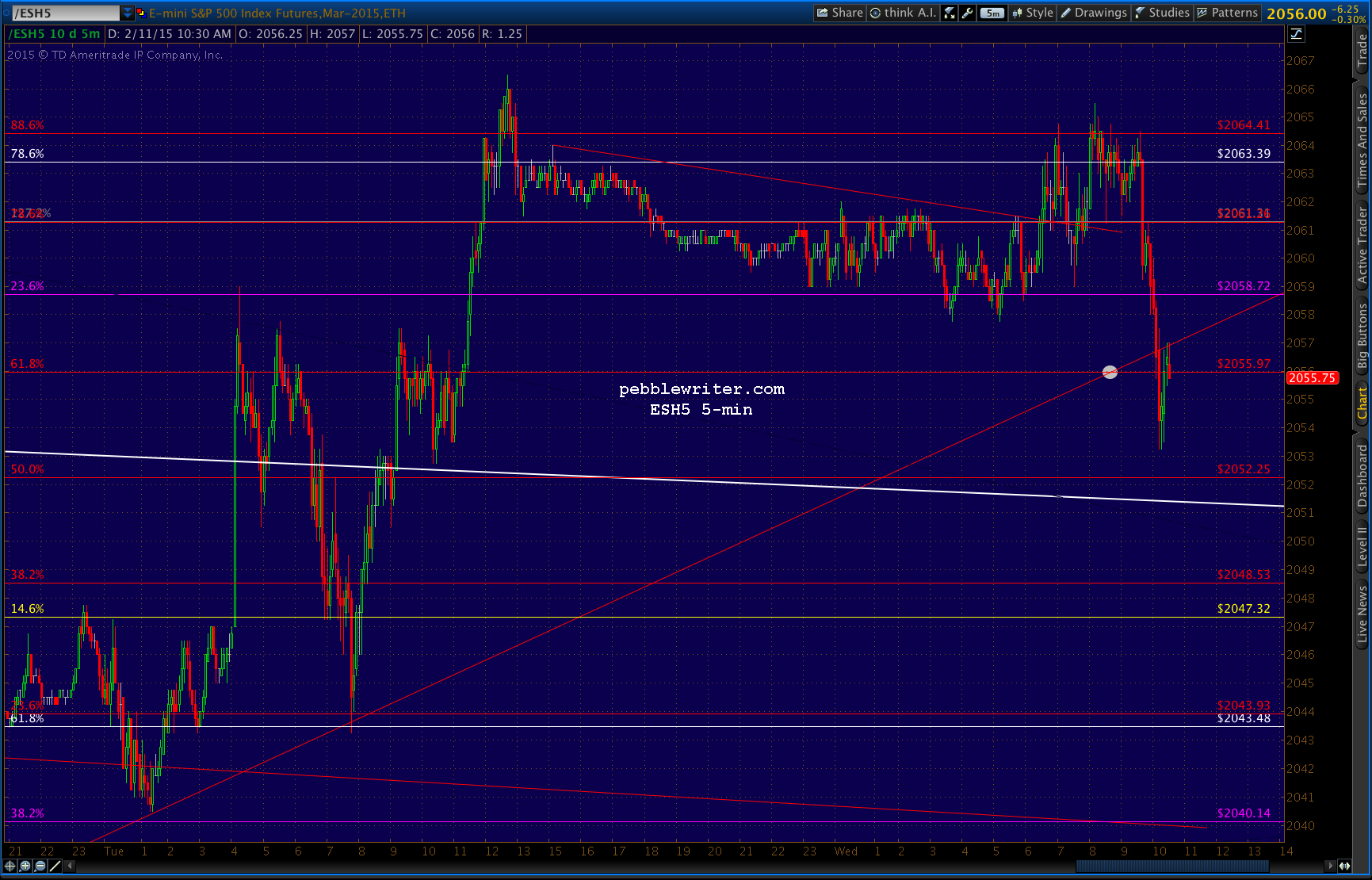
Task: Open chart settings wrench icon
Action: 967,13
